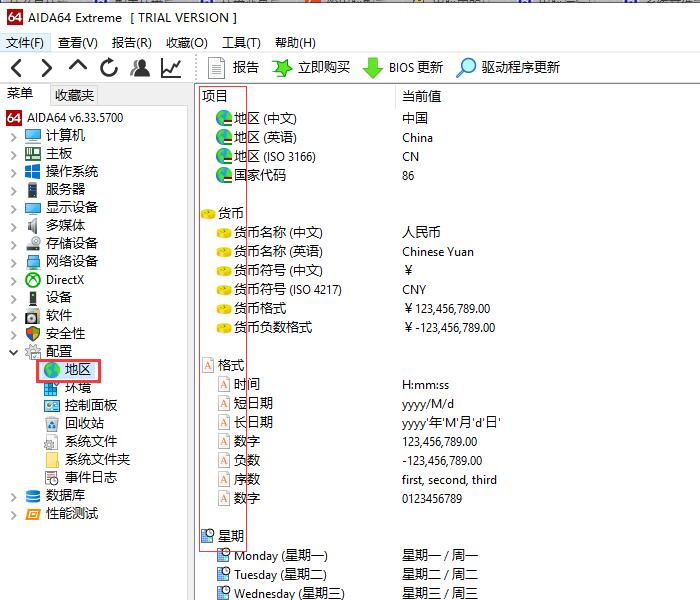Select the 设备 device icon
700x600 pixels.
tap(33, 298)
